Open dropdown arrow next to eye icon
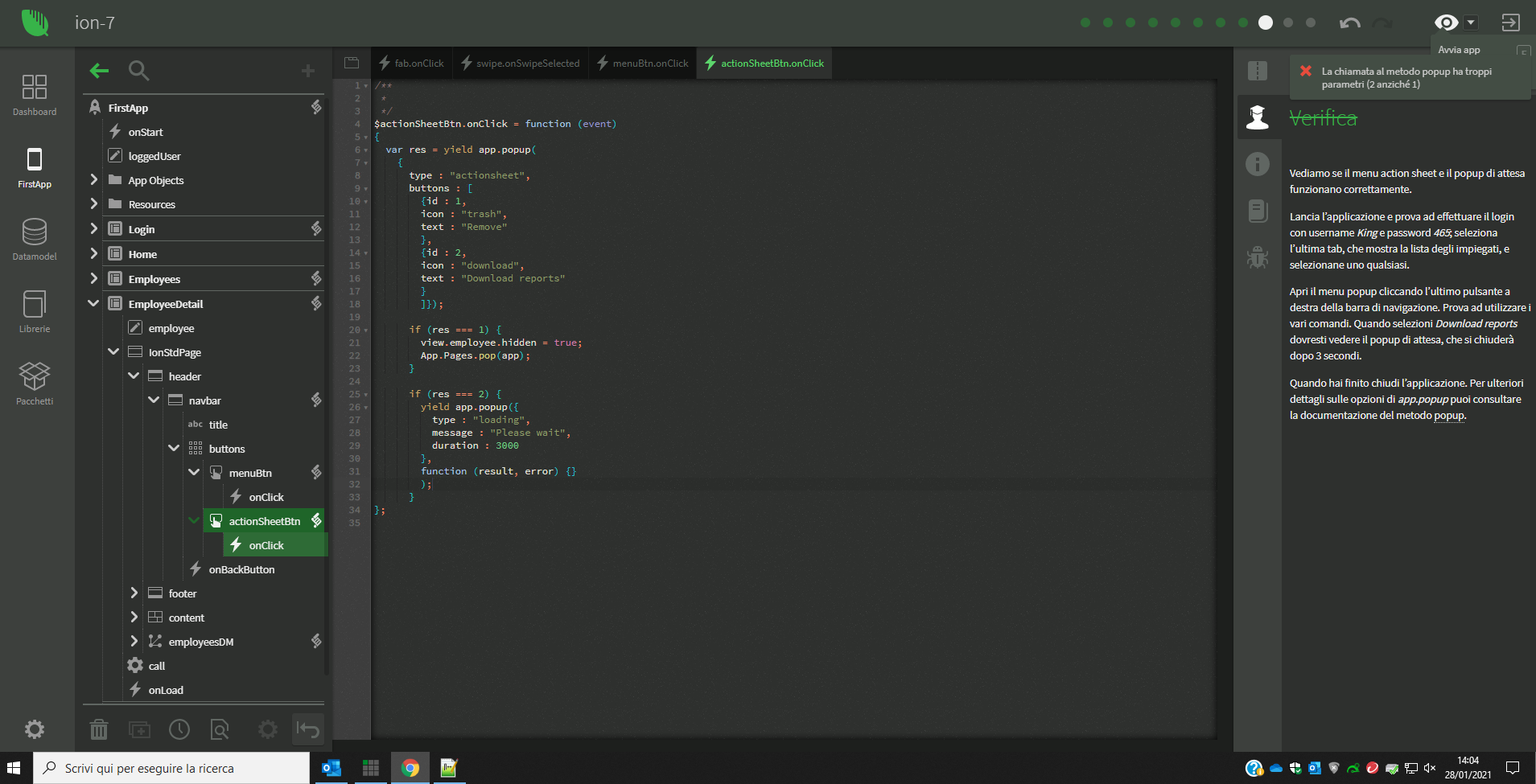Viewport: 1536px width, 784px height. 1471,23
